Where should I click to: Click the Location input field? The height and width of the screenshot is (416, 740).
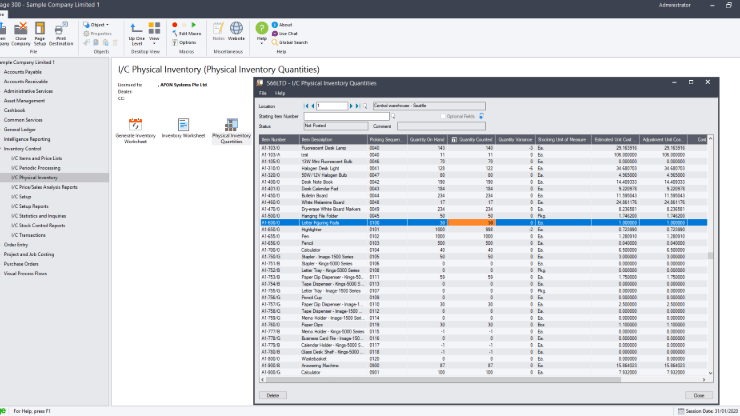(332, 106)
